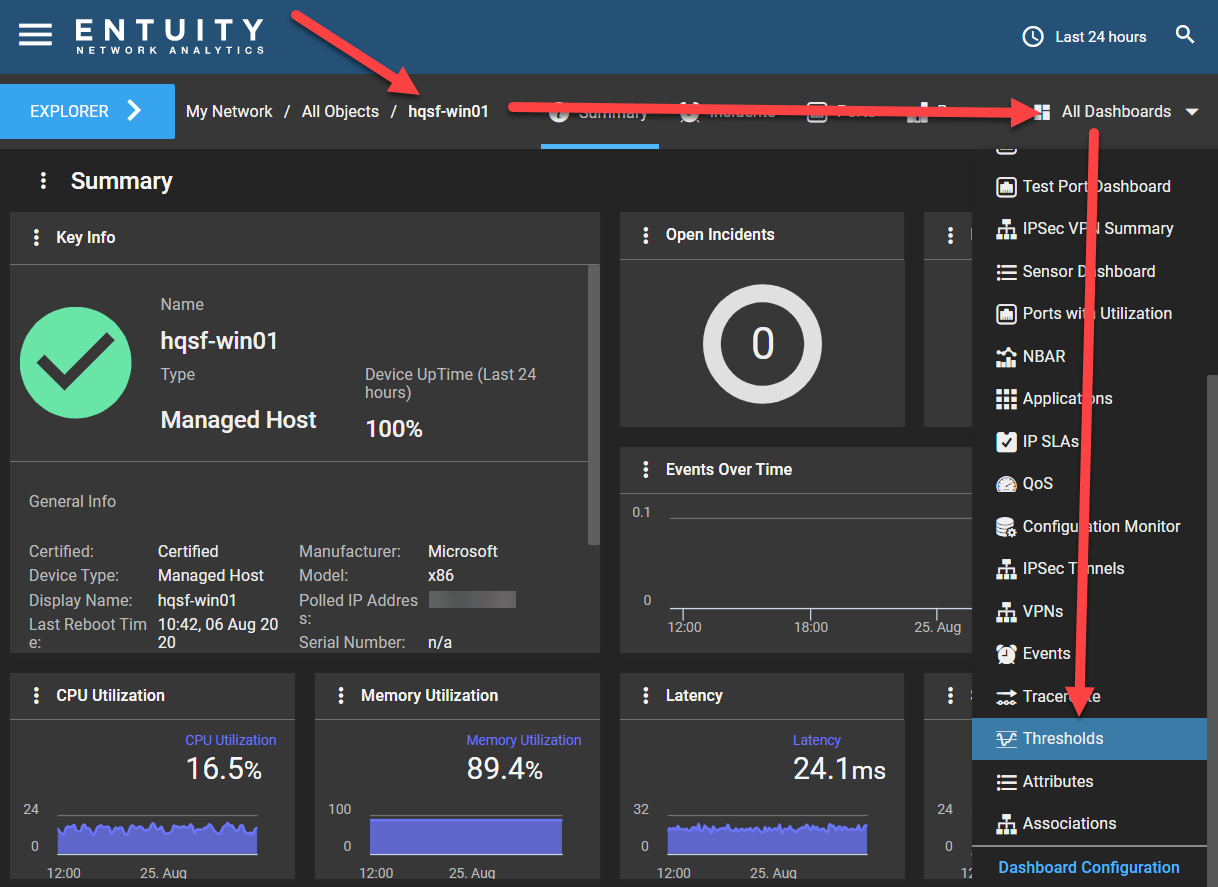Click the Key Info panel scrollbar
The width and height of the screenshot is (1218, 887).
pos(594,405)
